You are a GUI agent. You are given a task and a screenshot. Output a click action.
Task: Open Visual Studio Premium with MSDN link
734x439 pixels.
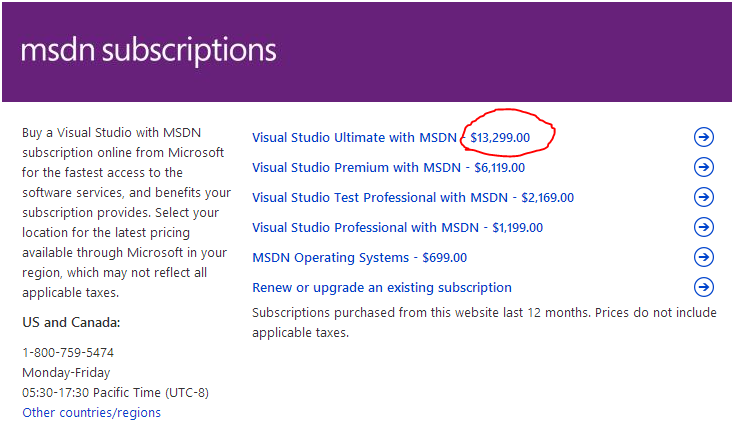[x=356, y=167]
